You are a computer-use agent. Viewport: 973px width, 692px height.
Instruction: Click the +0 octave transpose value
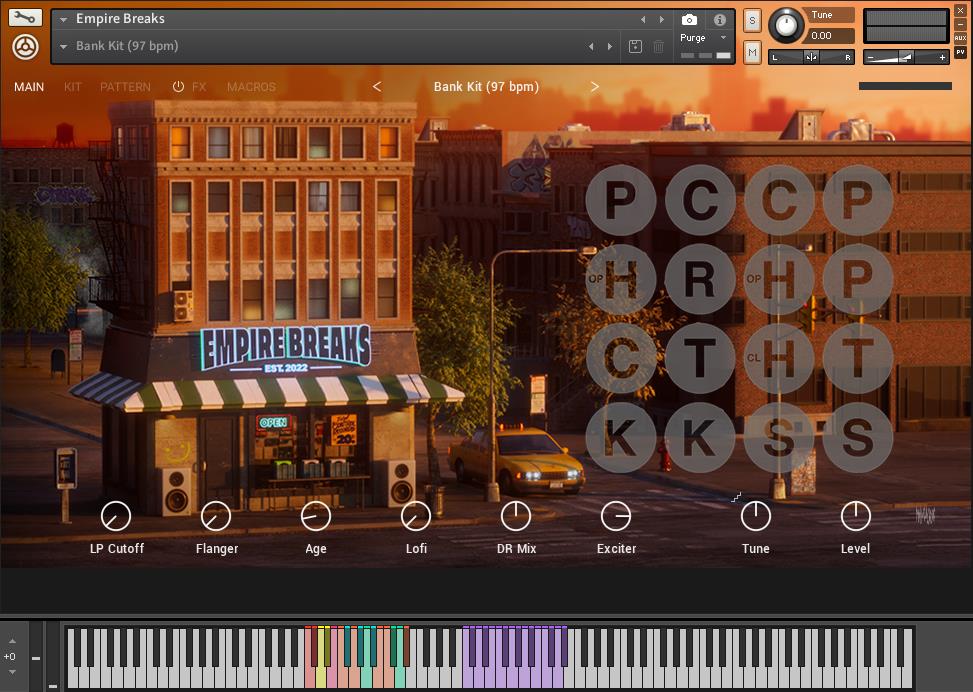[10, 657]
